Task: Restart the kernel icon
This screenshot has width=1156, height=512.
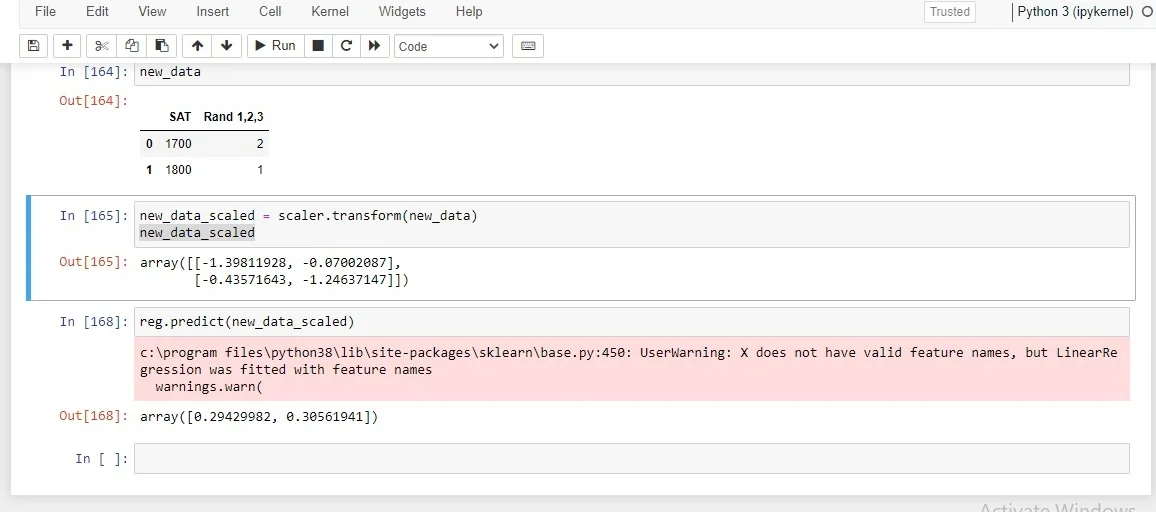Action: point(346,46)
